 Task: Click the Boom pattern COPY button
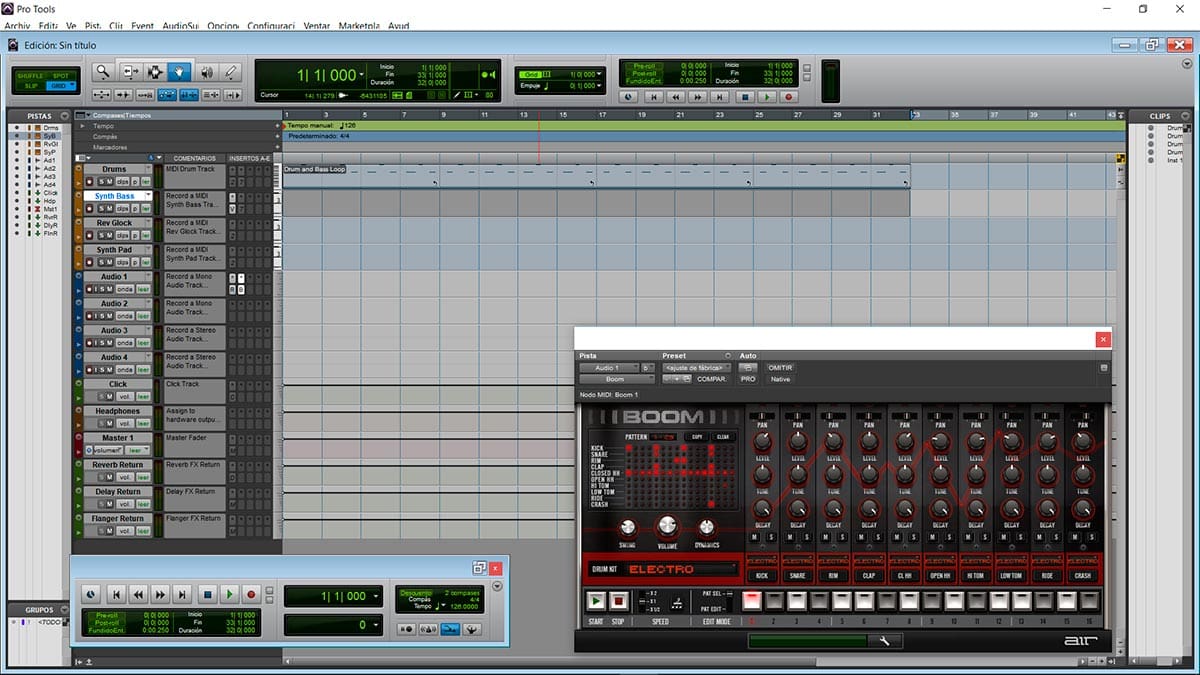click(697, 437)
